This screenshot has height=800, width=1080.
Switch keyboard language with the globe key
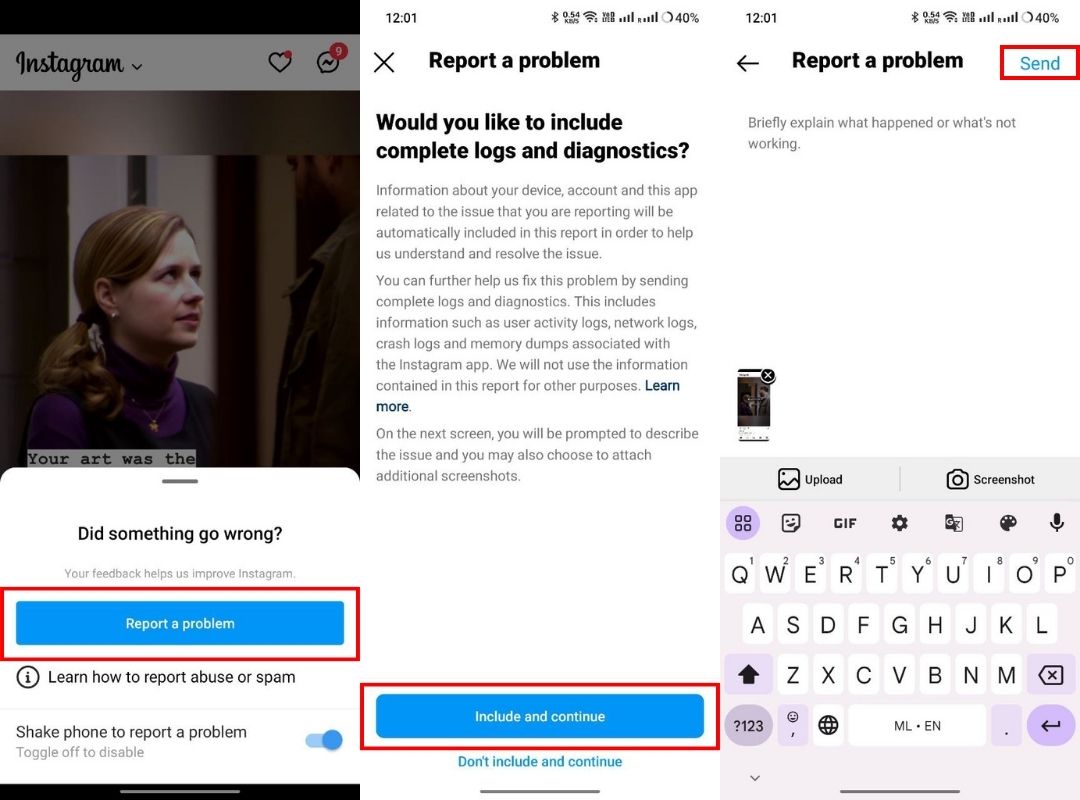pos(828,725)
